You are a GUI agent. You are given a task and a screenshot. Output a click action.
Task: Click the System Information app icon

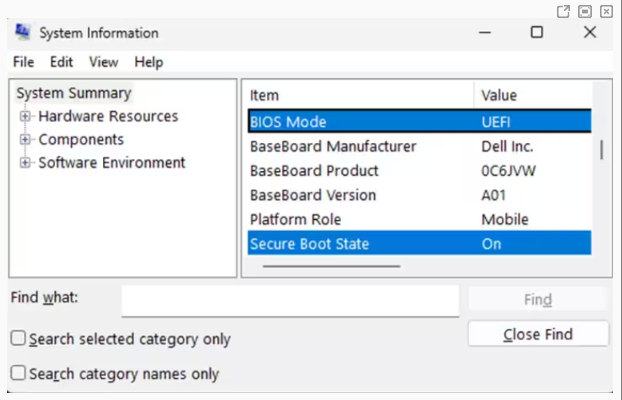pos(22,33)
